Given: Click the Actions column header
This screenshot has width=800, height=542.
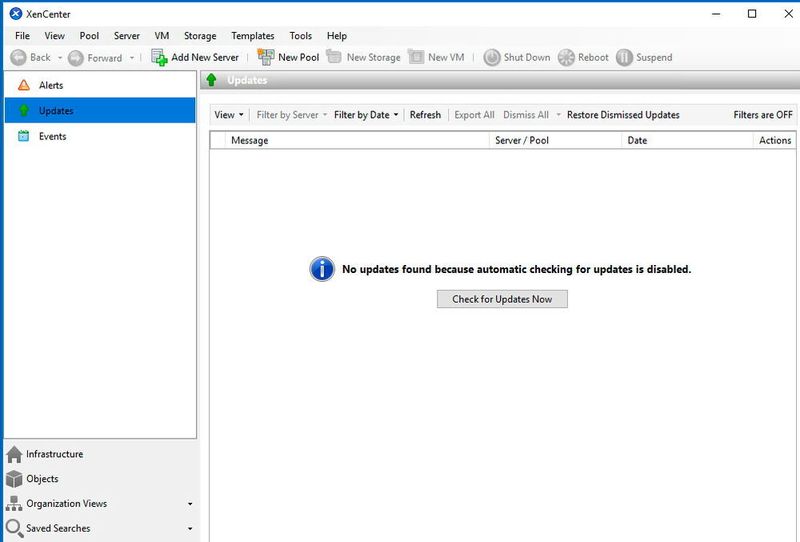Looking at the screenshot, I should click(x=774, y=140).
